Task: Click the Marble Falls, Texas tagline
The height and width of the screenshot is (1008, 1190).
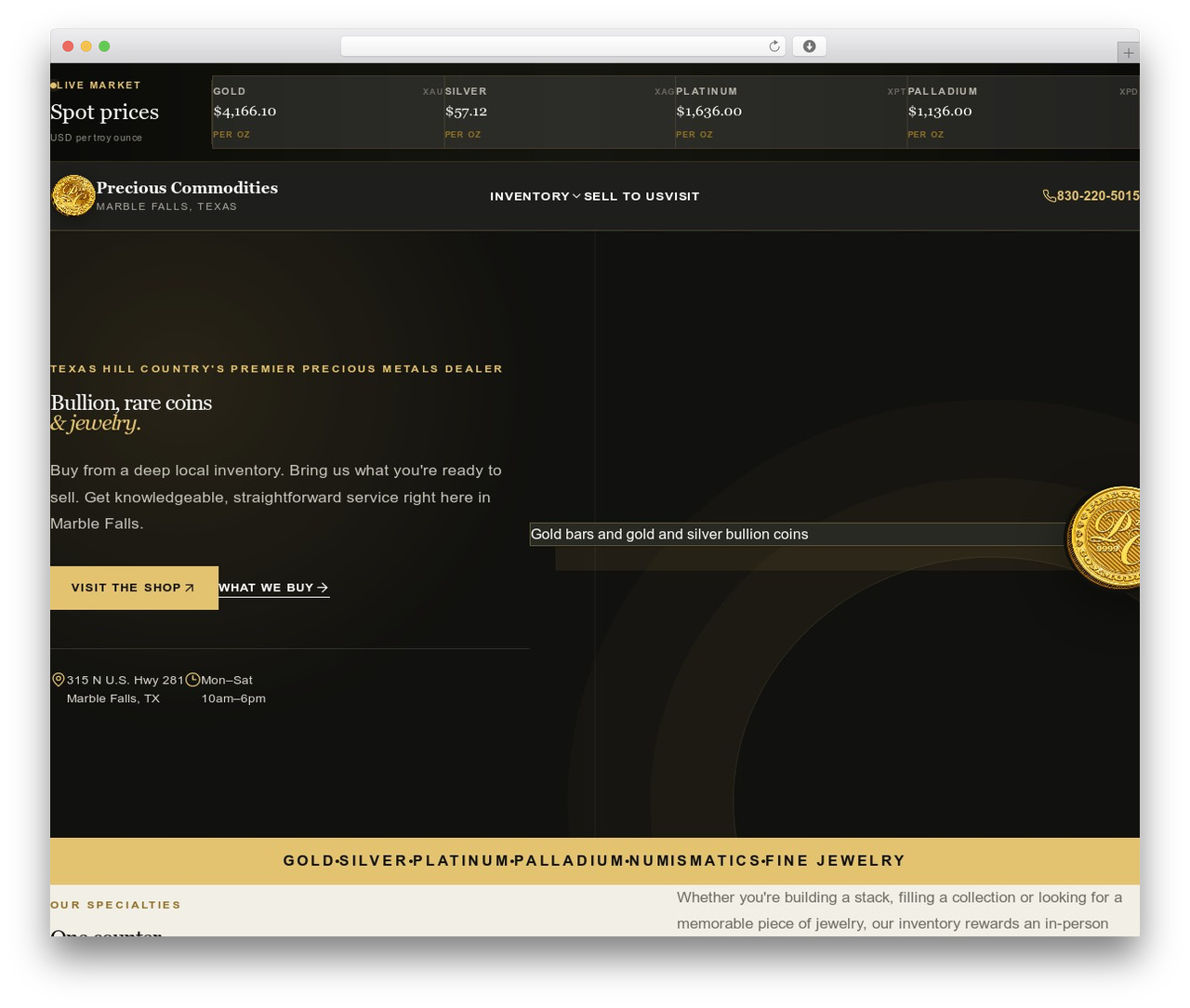Action: tap(166, 206)
